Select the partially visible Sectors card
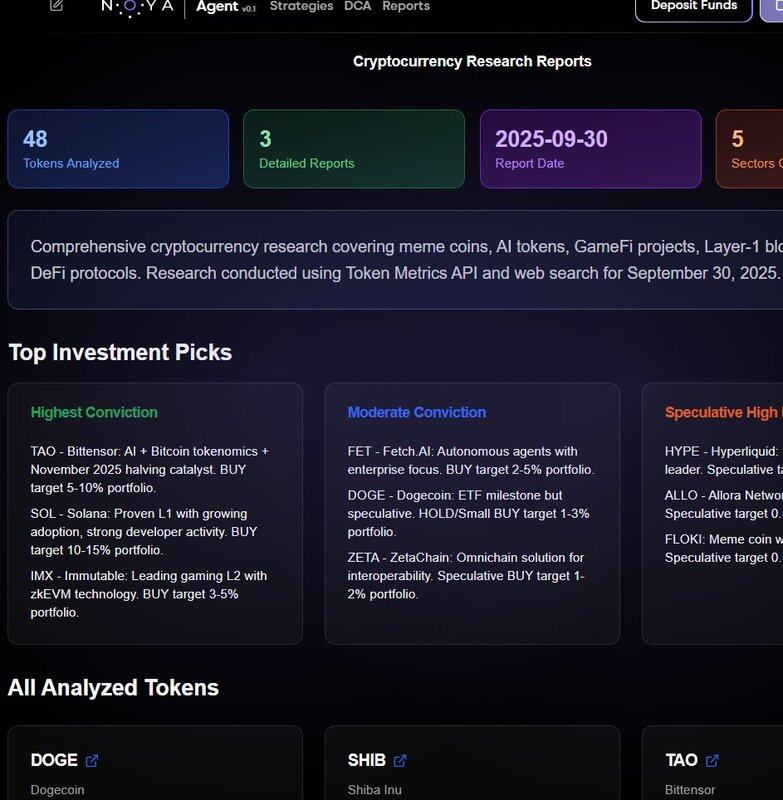 click(750, 149)
